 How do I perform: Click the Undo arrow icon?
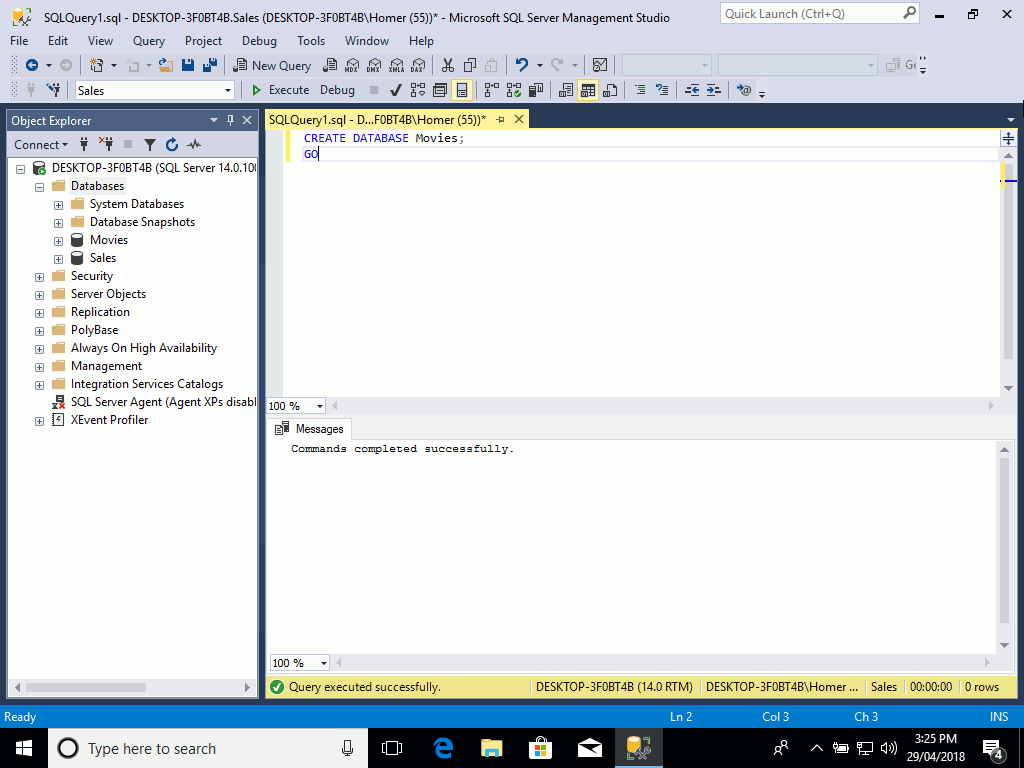click(x=522, y=65)
